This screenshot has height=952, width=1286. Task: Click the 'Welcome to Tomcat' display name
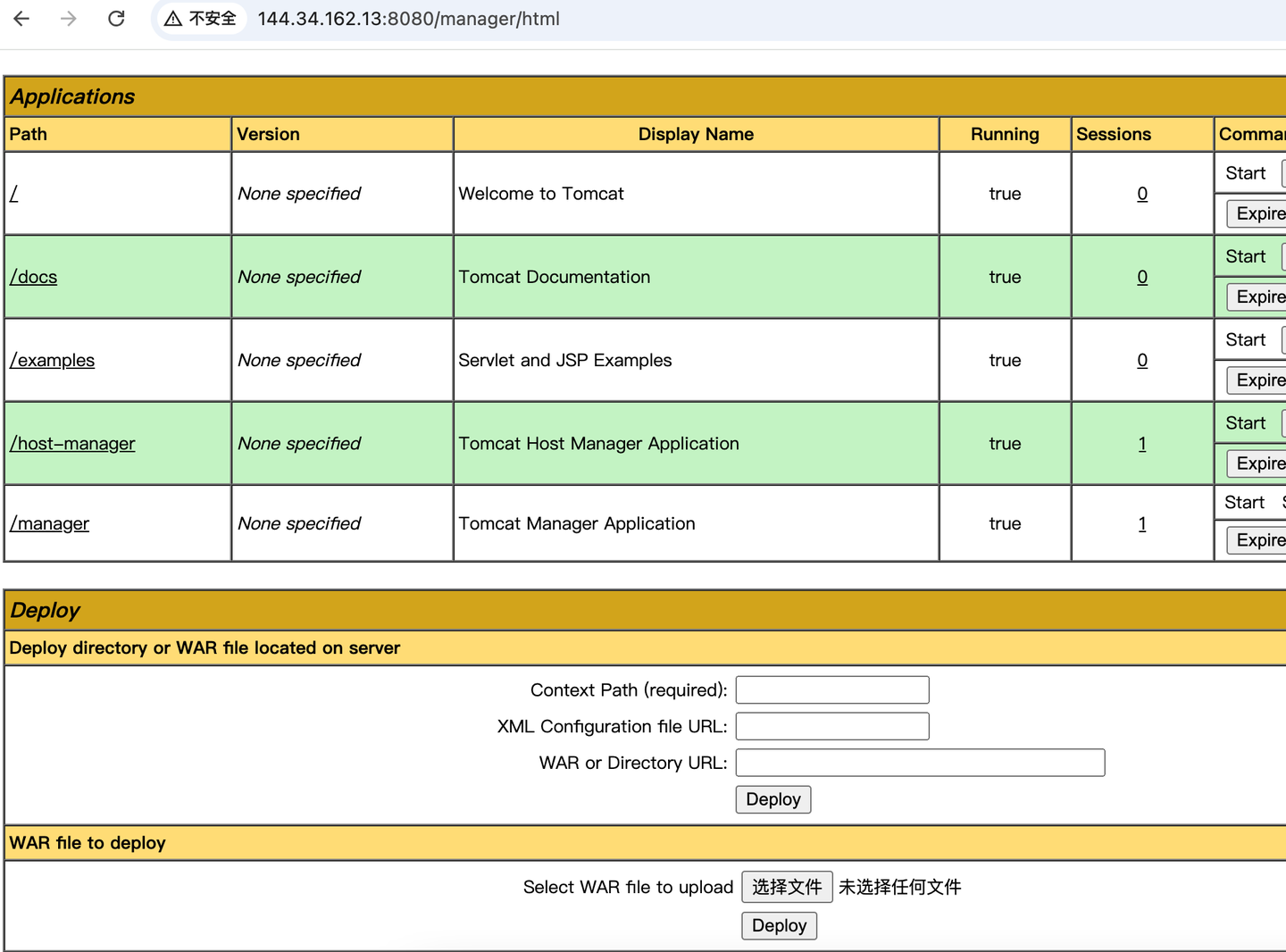541,194
